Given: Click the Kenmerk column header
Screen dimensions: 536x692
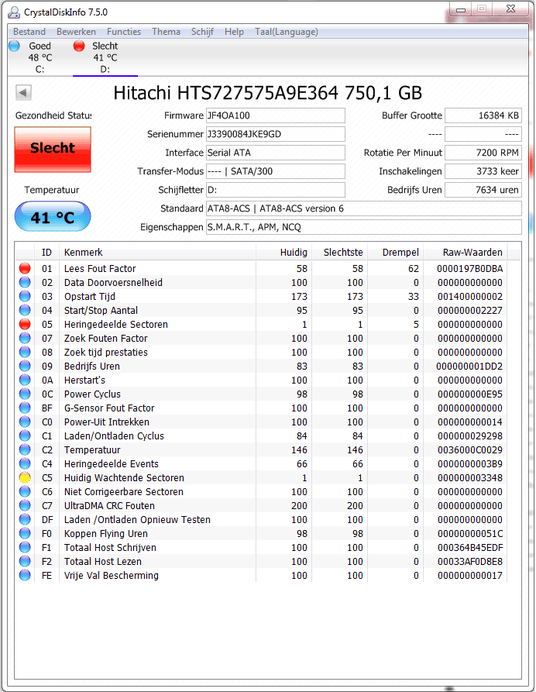Looking at the screenshot, I should 157,252.
